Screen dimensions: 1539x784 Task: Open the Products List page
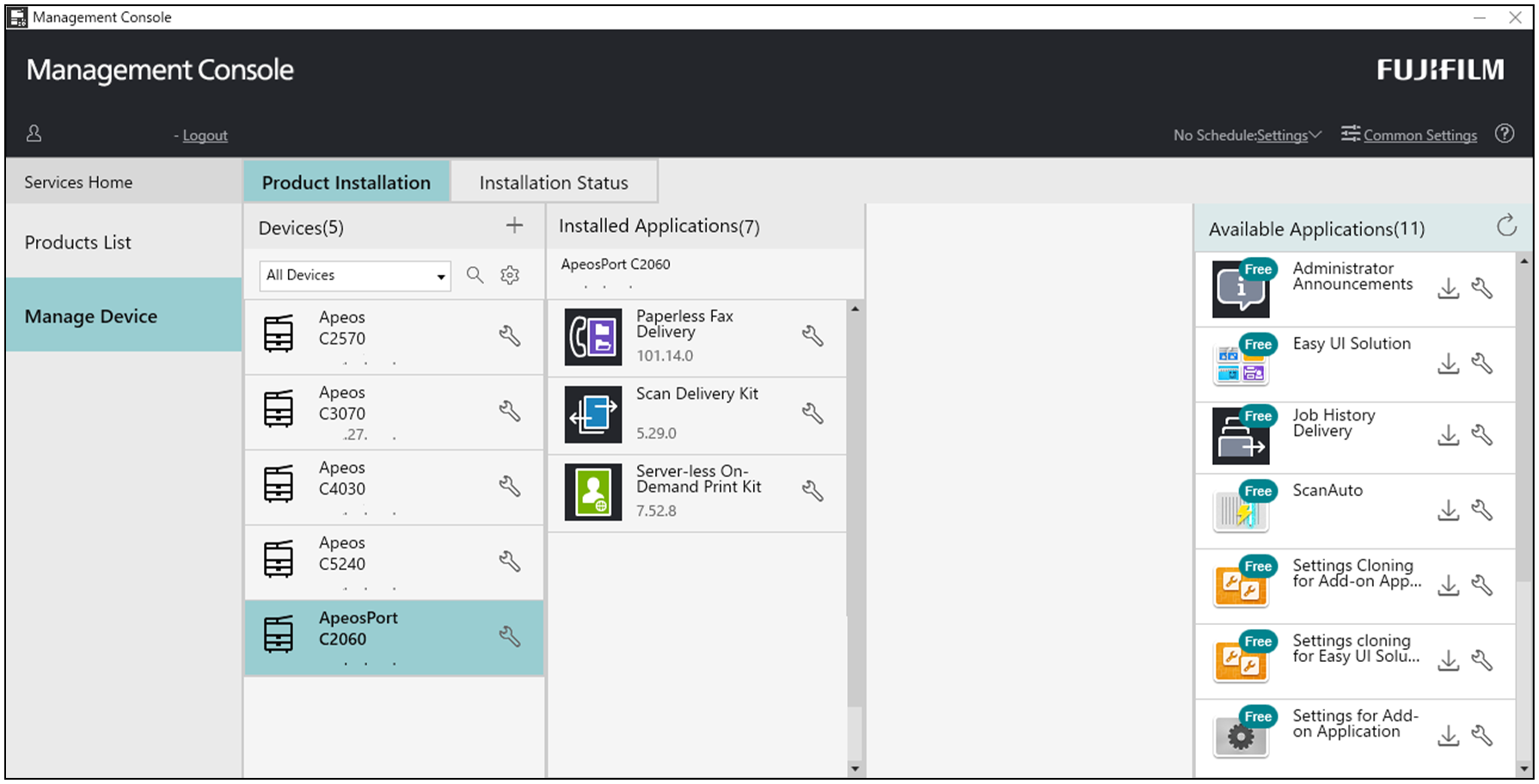(77, 242)
